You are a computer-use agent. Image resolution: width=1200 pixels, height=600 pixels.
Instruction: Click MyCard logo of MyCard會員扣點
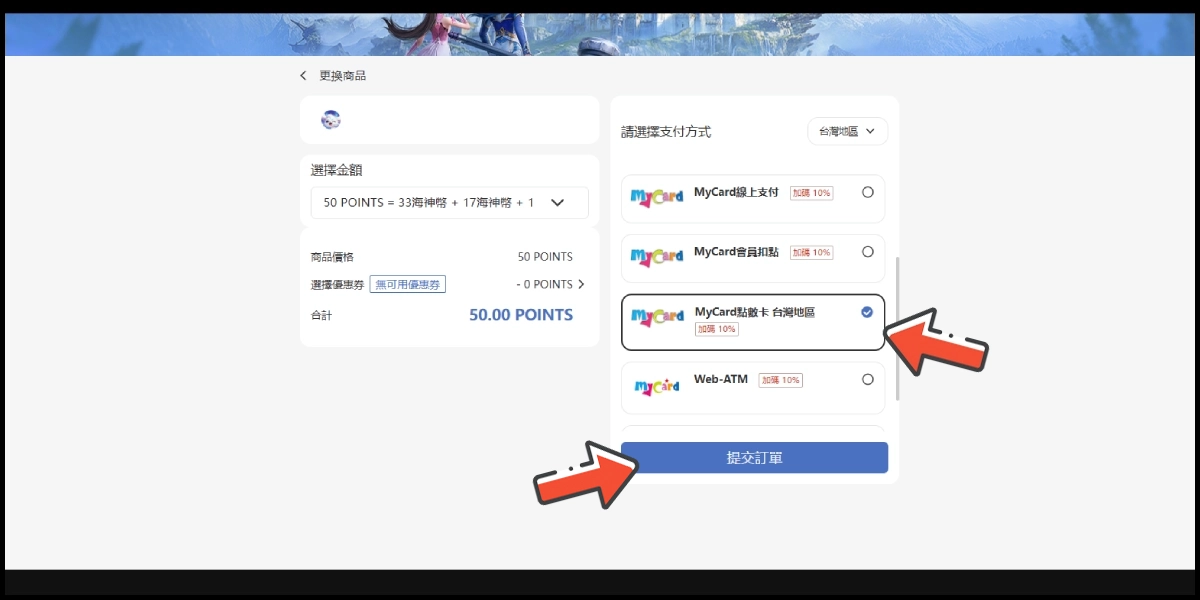656,257
